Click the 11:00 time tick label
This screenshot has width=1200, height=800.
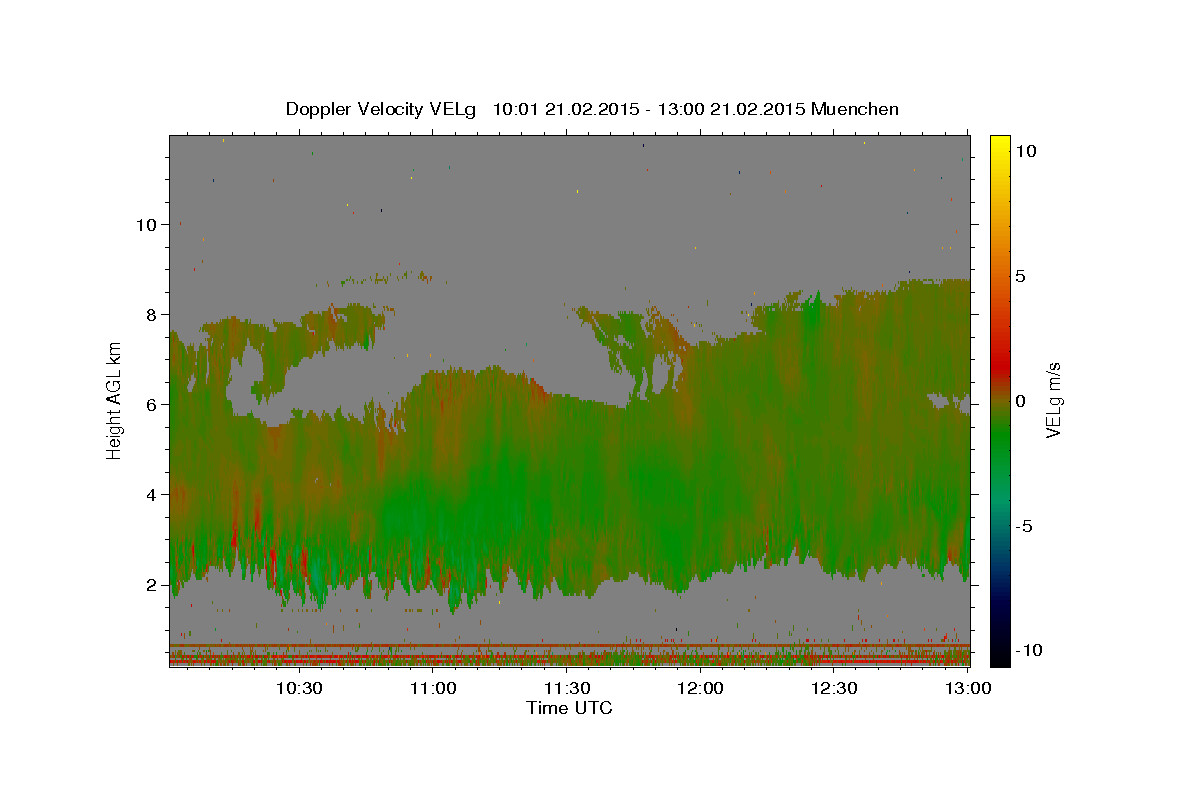point(433,688)
